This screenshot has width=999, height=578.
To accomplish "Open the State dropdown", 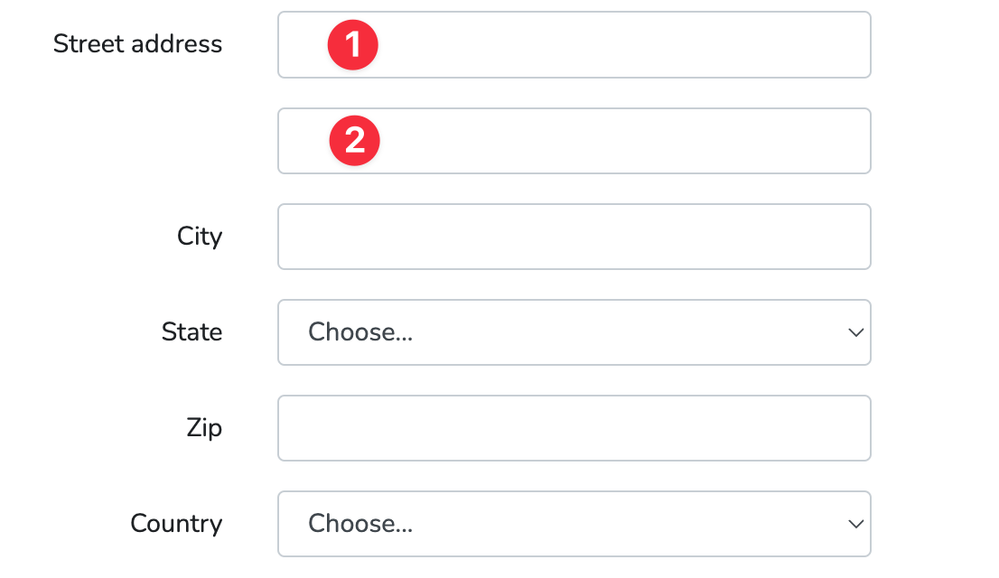I will (x=574, y=332).
